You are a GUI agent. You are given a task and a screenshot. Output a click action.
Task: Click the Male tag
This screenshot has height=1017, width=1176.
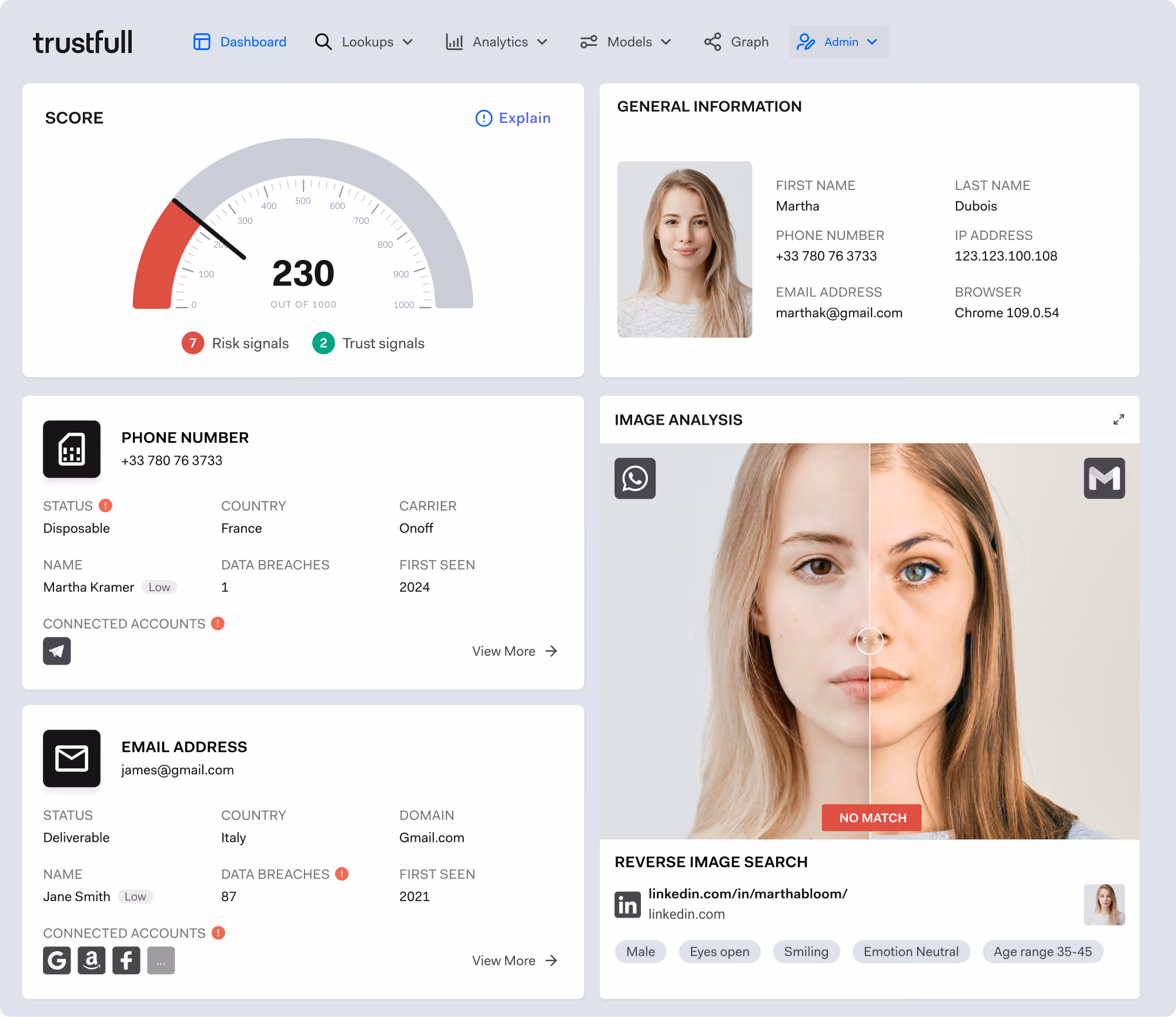640,952
